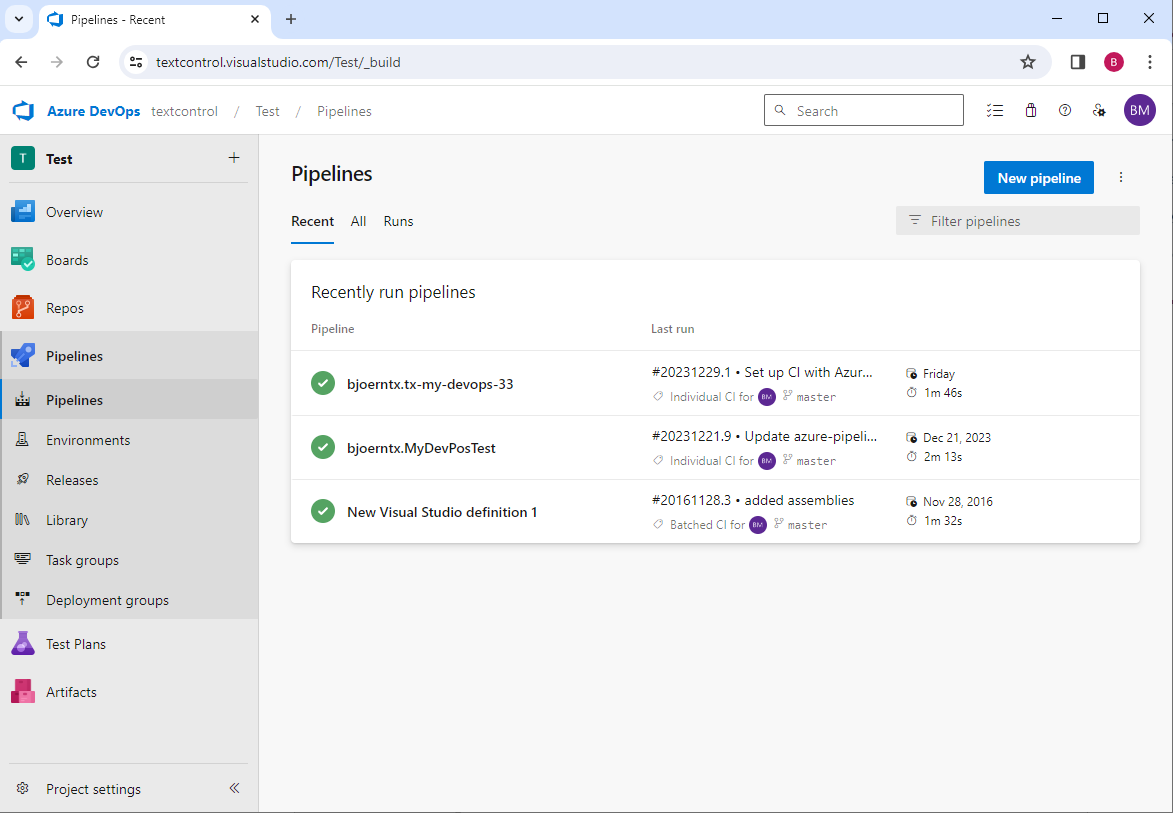
Task: Open the pipelines more actions ellipsis menu
Action: 1120,177
